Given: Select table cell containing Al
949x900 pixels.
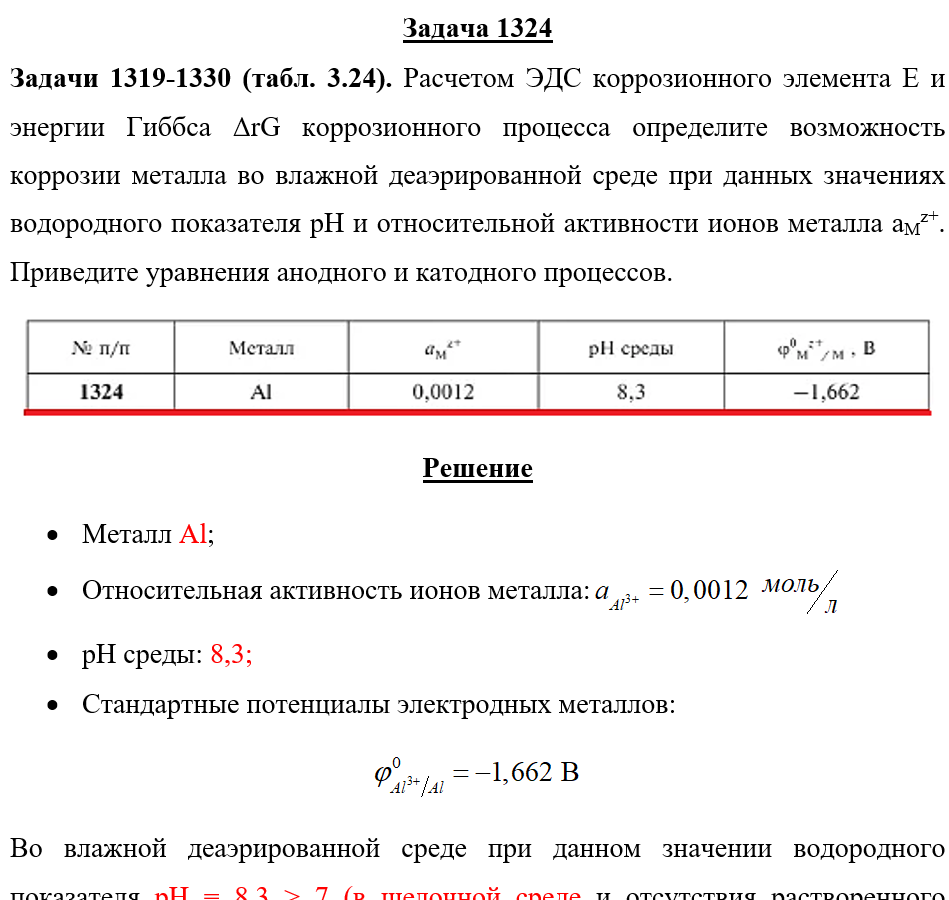Looking at the screenshot, I should pyautogui.click(x=261, y=392).
